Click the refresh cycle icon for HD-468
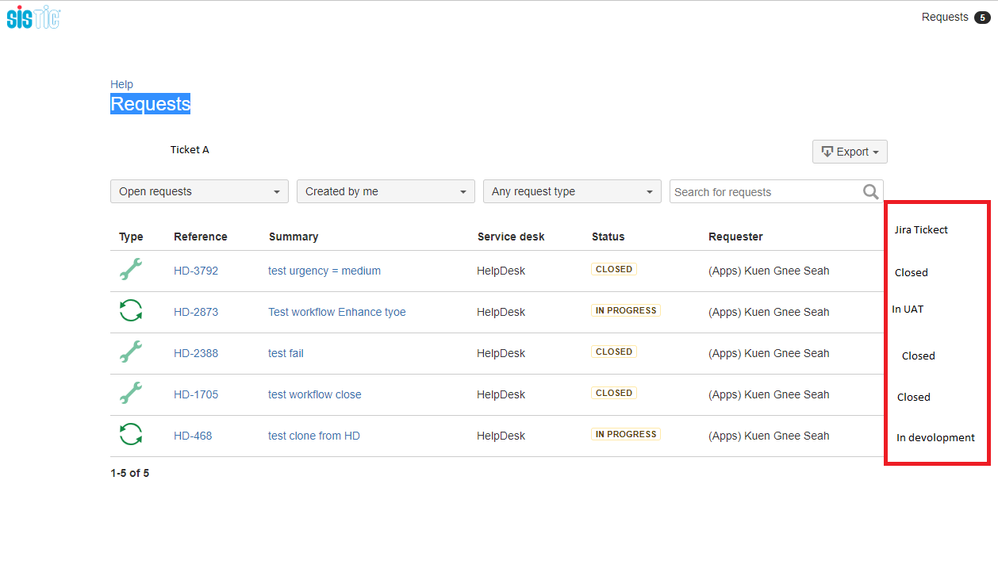Image resolution: width=998 pixels, height=573 pixels. 130,435
